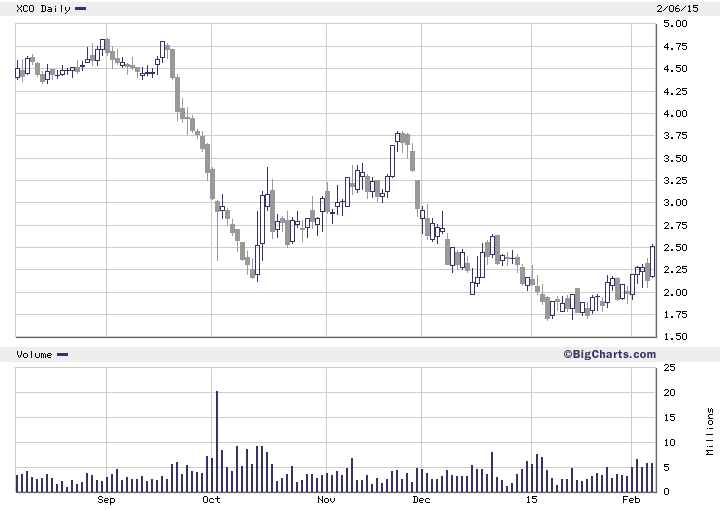This screenshot has width=720, height=510.
Task: Click the Nov month label
Action: tap(326, 500)
